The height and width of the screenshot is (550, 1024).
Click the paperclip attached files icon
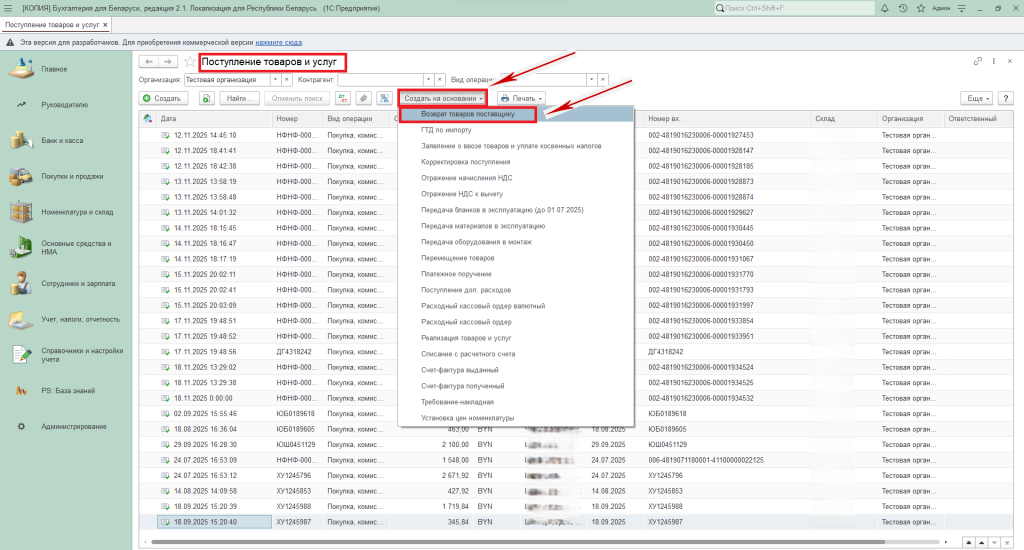[363, 98]
